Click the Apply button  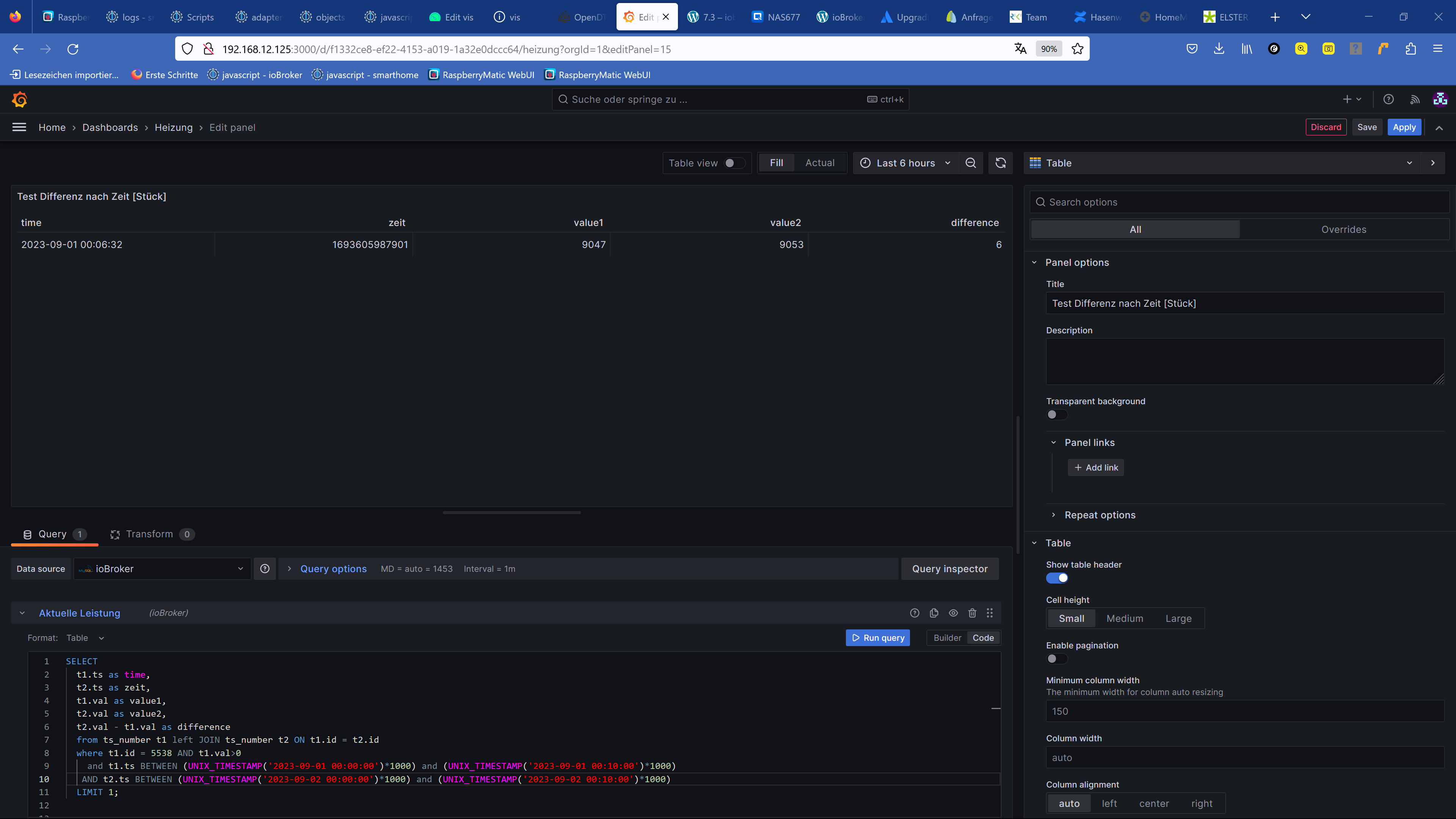tap(1404, 127)
